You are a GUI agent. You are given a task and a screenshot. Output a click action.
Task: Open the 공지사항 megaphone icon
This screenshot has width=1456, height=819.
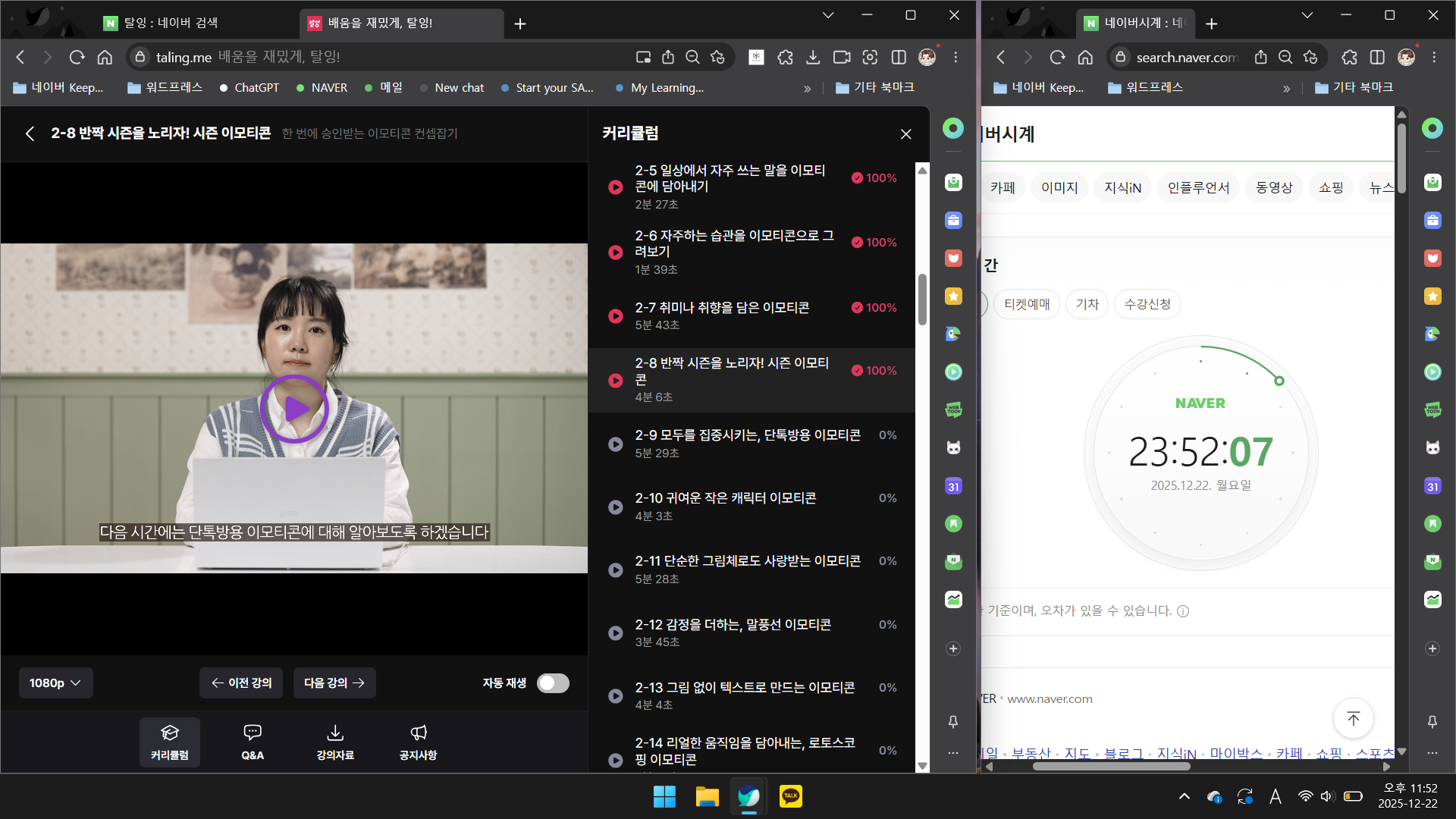418,733
